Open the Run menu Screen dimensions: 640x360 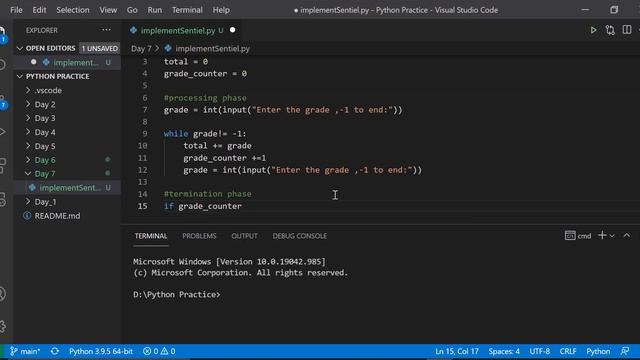[155, 10]
